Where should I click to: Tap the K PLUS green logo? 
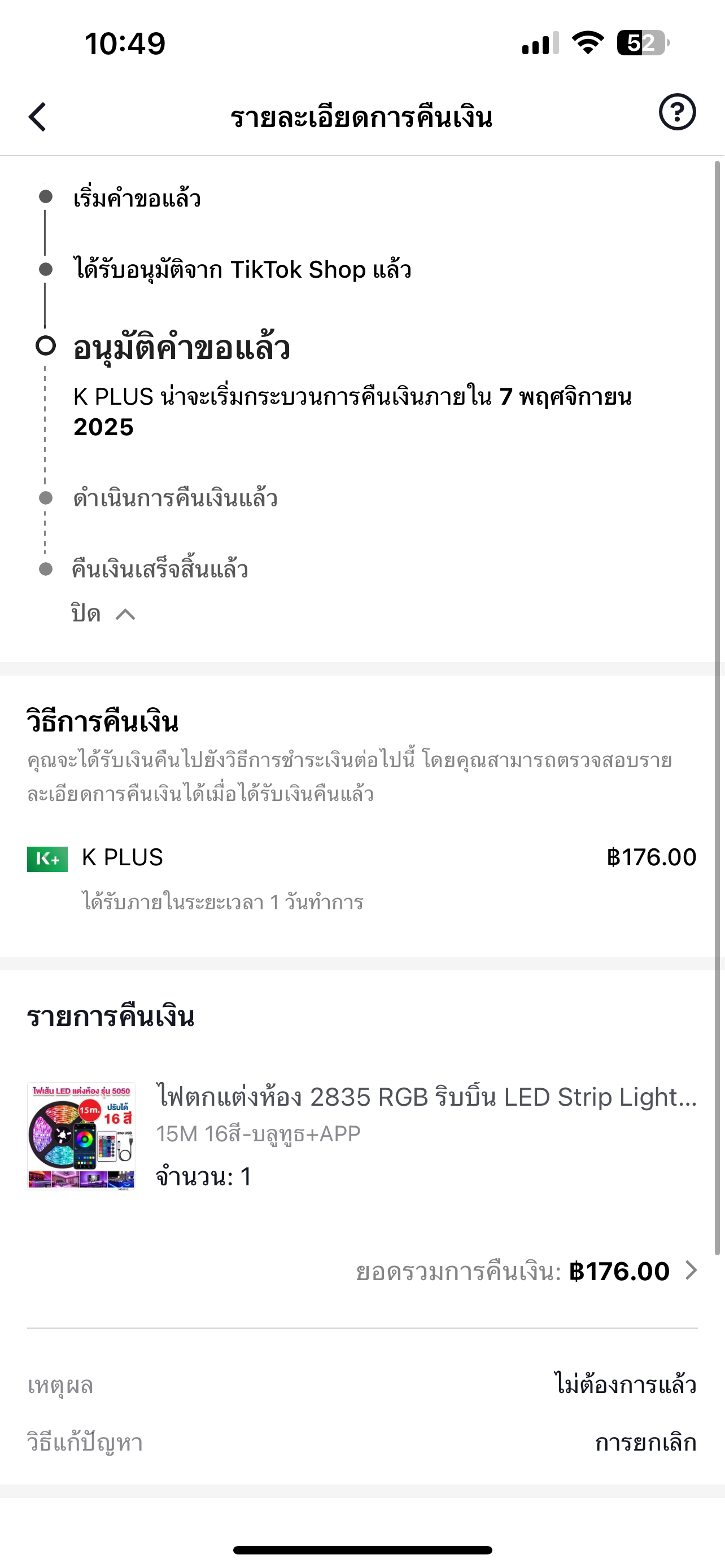point(47,859)
